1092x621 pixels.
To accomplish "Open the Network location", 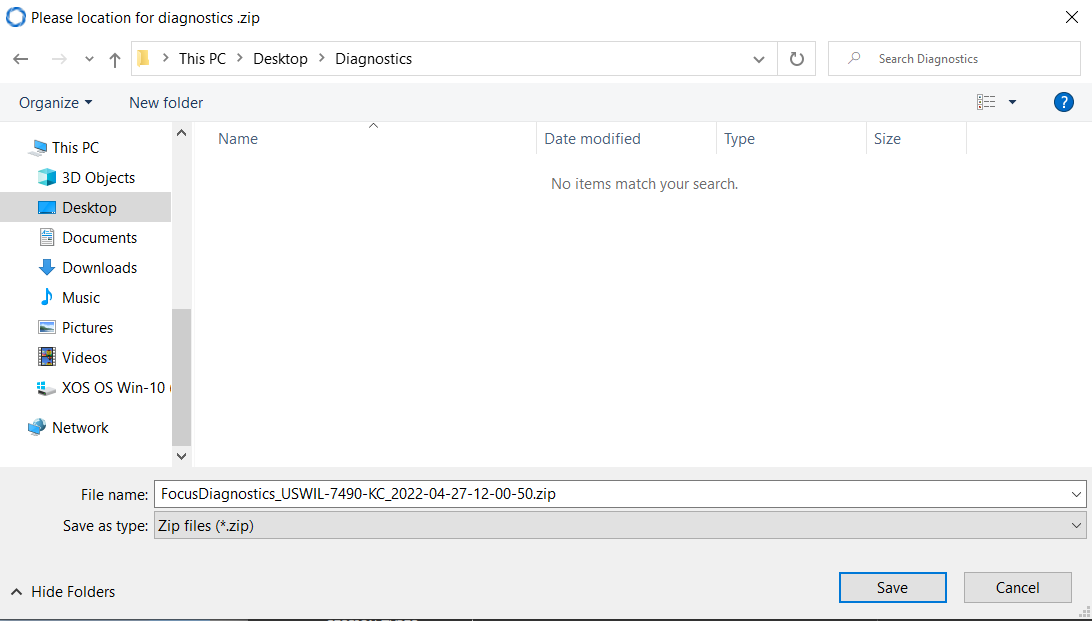I will tap(81, 427).
